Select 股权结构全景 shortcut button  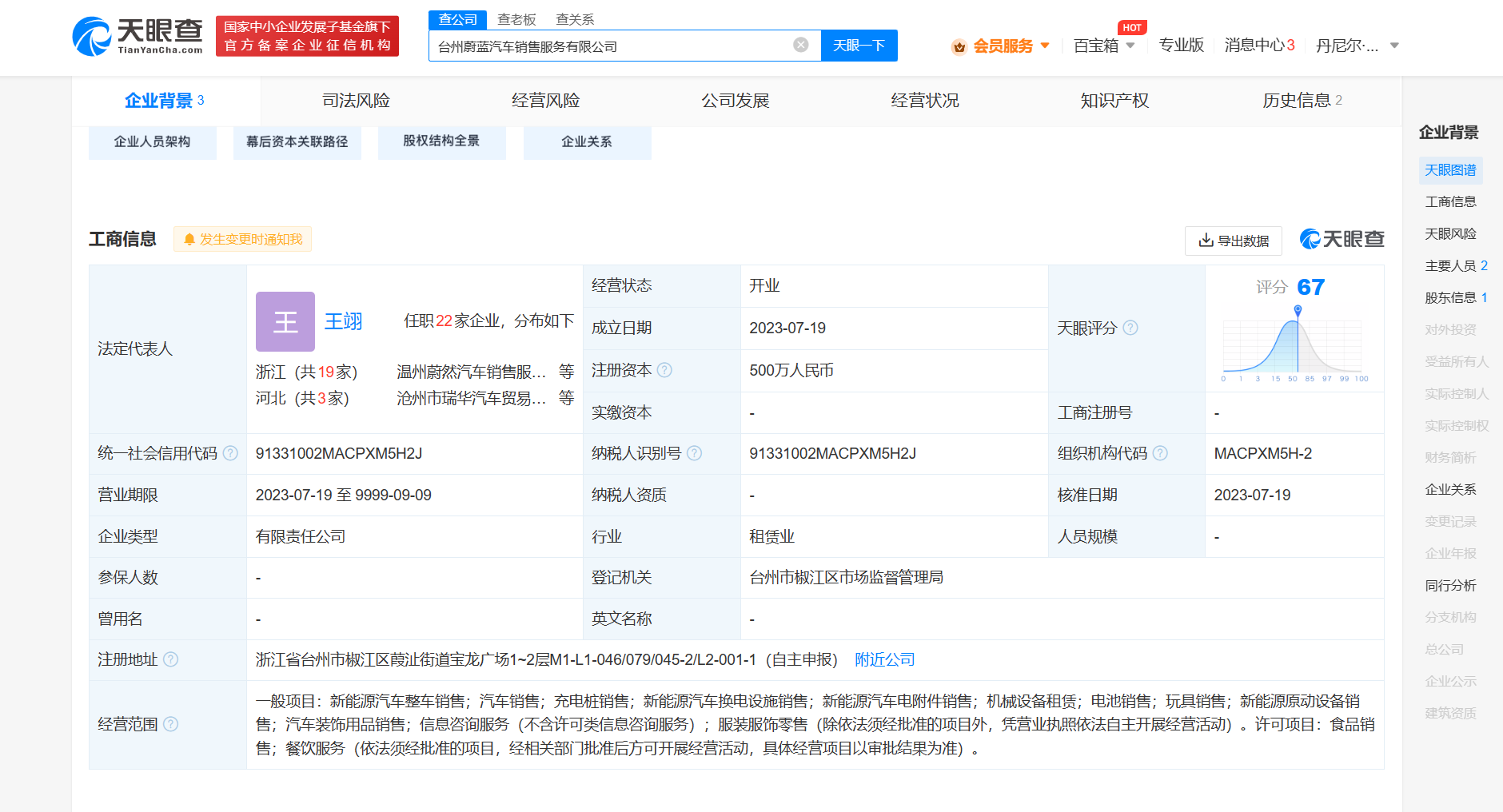tap(441, 141)
